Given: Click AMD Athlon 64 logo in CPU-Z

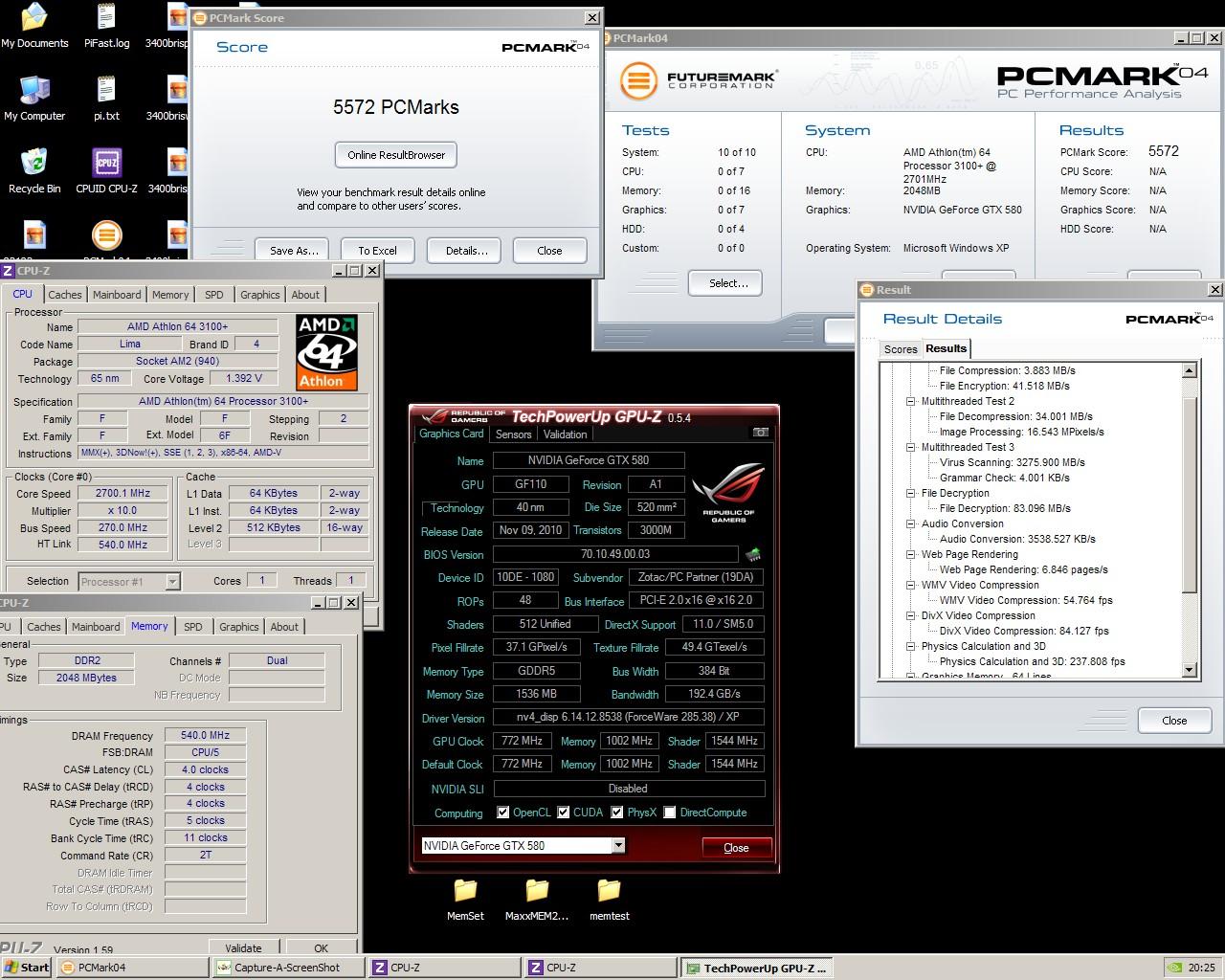Looking at the screenshot, I should (x=326, y=352).
